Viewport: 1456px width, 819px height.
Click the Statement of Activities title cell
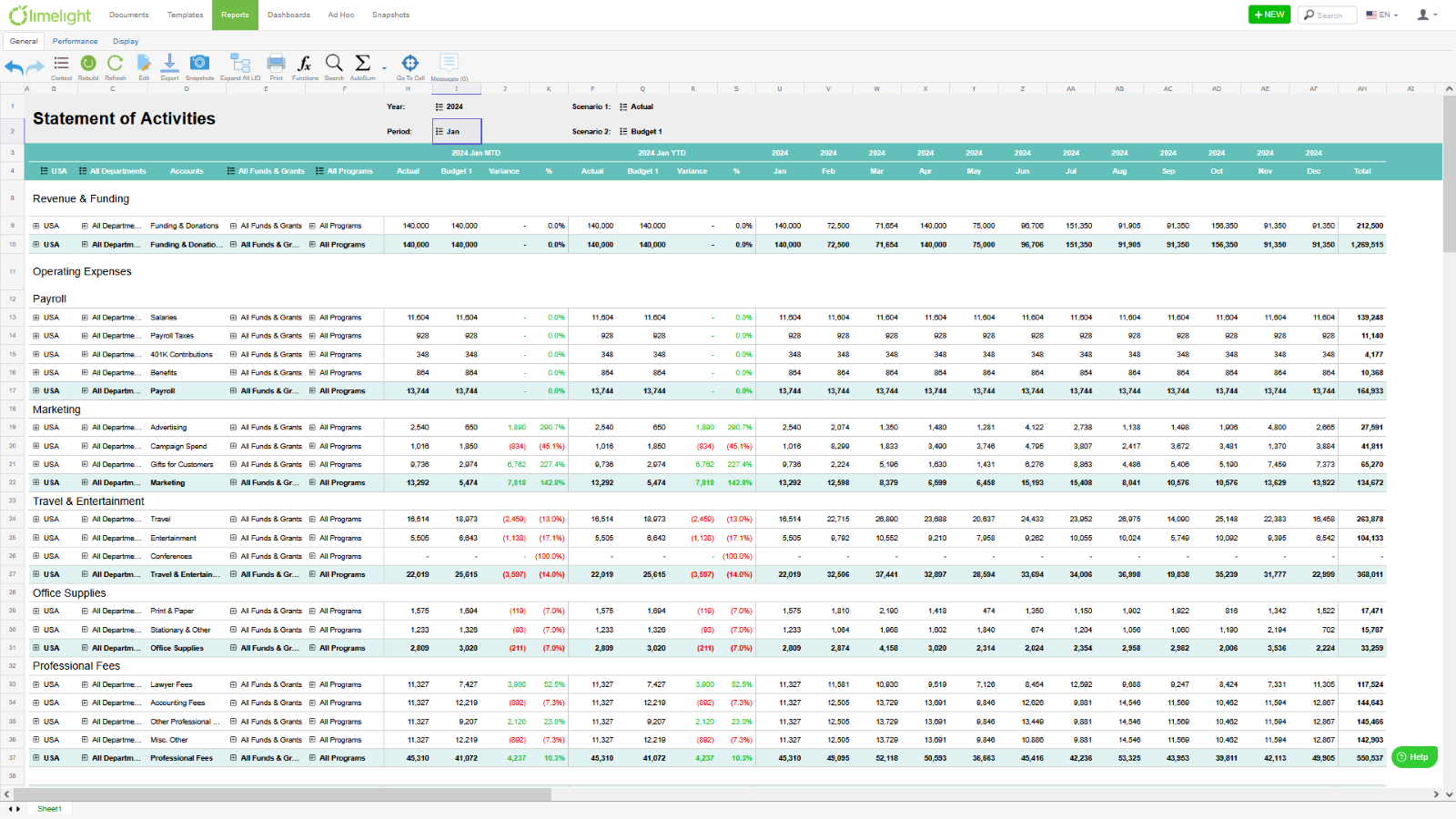click(124, 118)
